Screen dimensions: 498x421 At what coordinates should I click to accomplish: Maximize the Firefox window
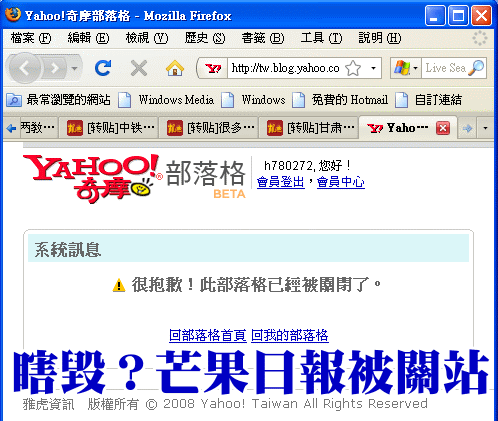(458, 15)
